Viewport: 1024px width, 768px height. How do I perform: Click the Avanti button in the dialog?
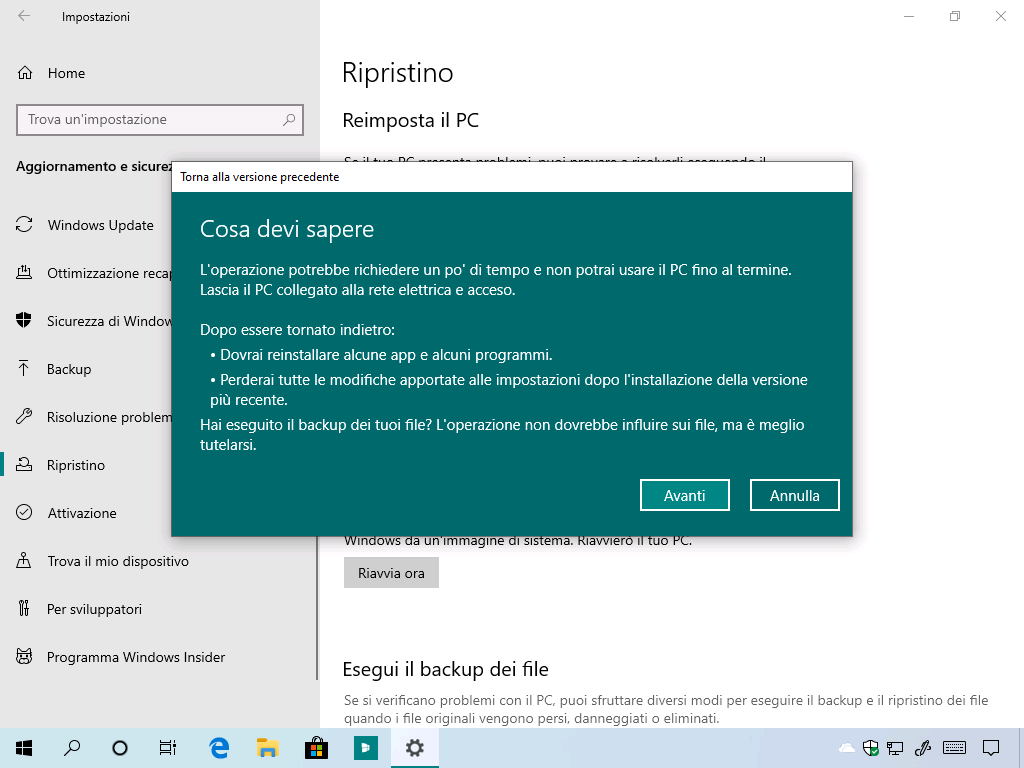point(684,495)
